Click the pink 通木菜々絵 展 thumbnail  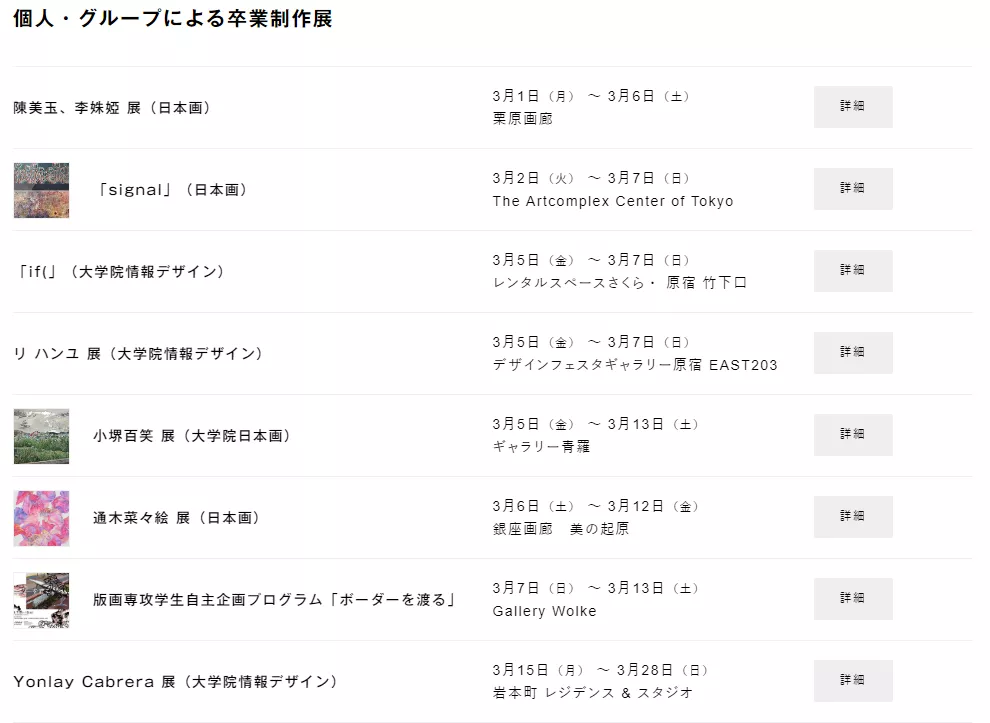41,518
